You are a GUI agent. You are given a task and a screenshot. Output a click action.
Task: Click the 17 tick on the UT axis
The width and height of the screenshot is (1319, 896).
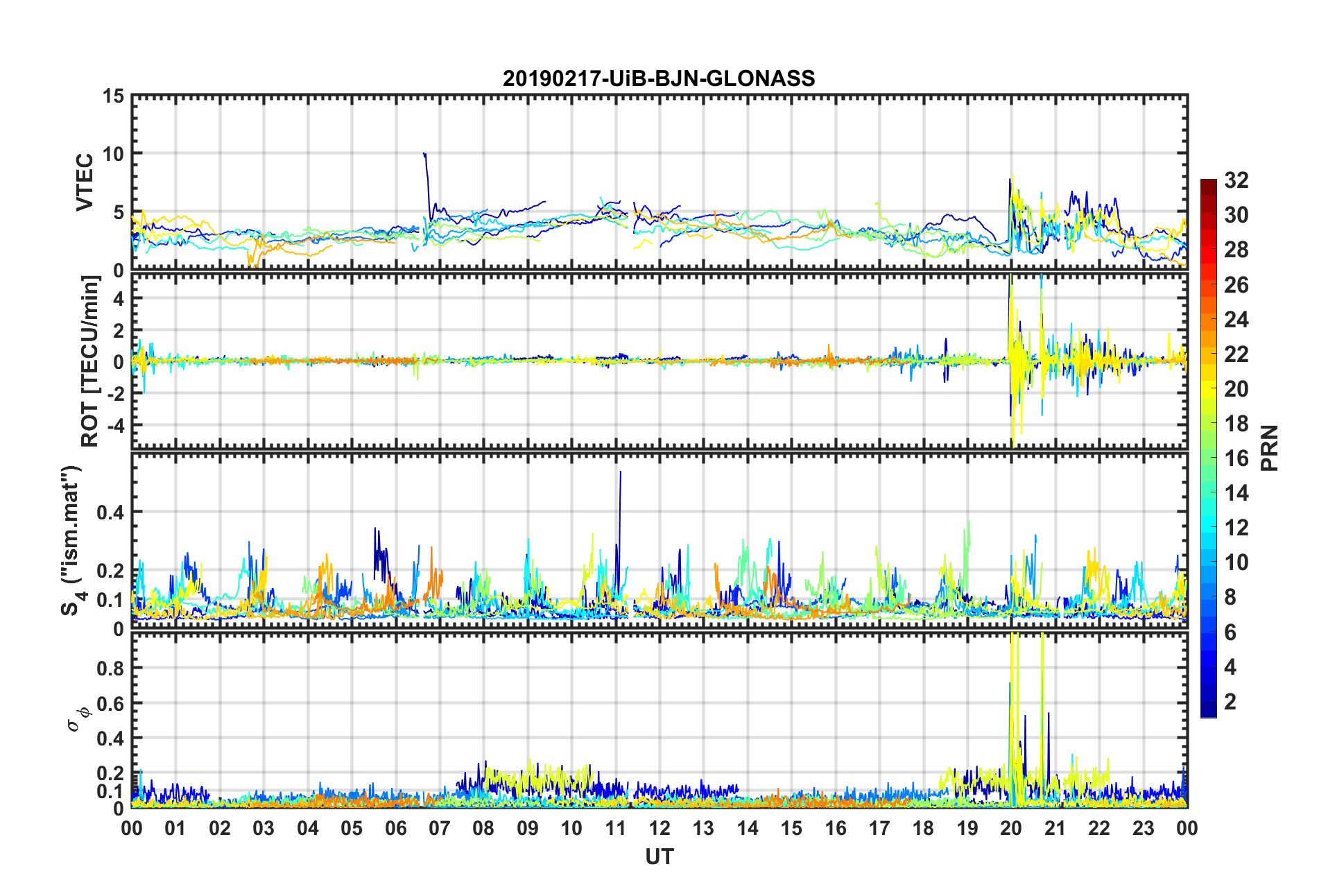coord(879,828)
